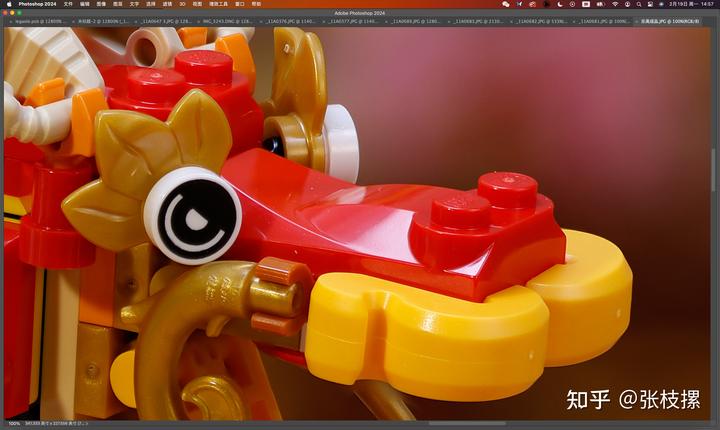Open the 选择 (Select) menu
Screen dimensions: 720x430
point(151,4)
